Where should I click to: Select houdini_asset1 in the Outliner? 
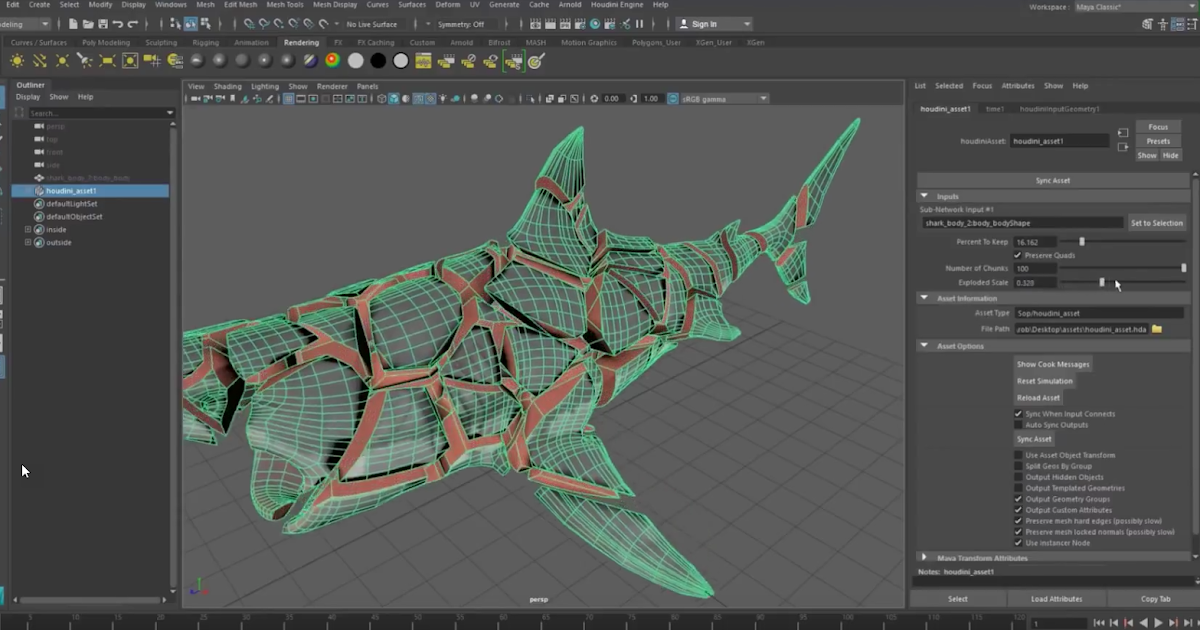click(x=71, y=190)
